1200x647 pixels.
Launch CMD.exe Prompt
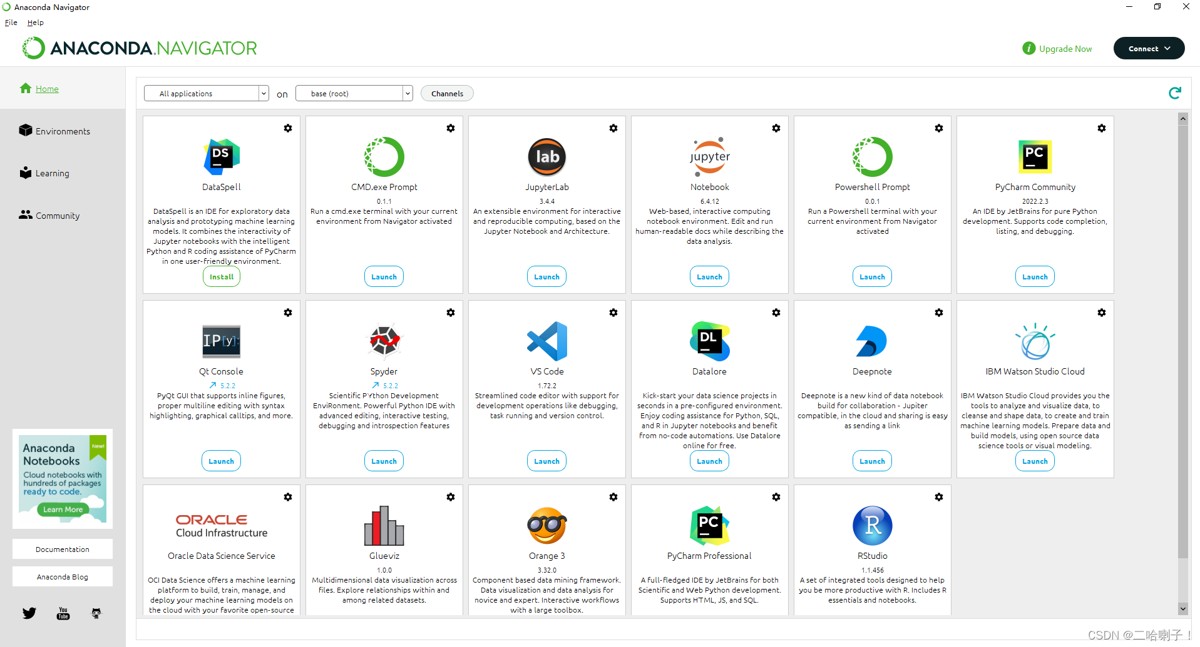click(384, 277)
